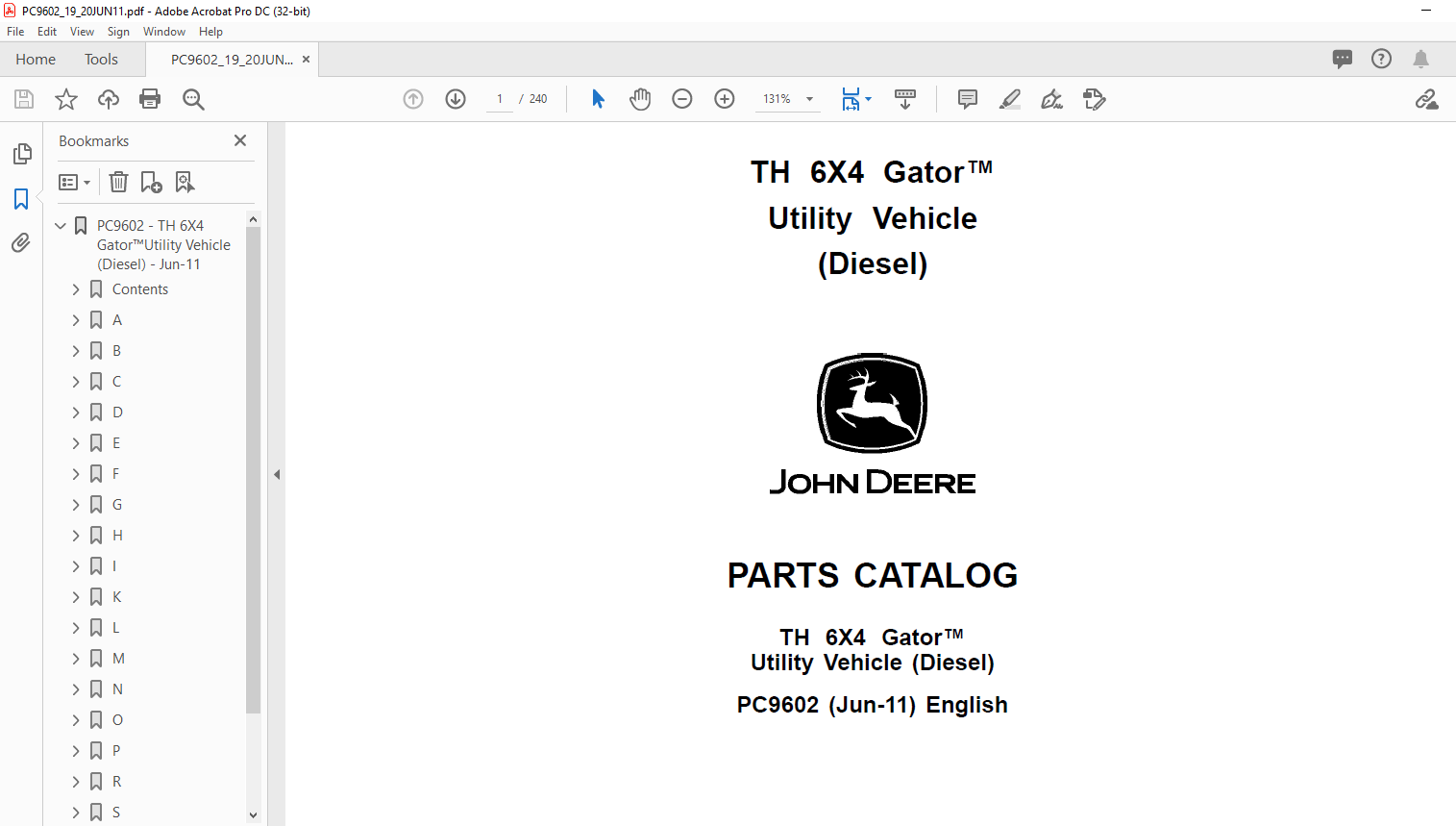Image resolution: width=1456 pixels, height=826 pixels.
Task: Open the Fill & Sign pen tool
Action: 1052,99
